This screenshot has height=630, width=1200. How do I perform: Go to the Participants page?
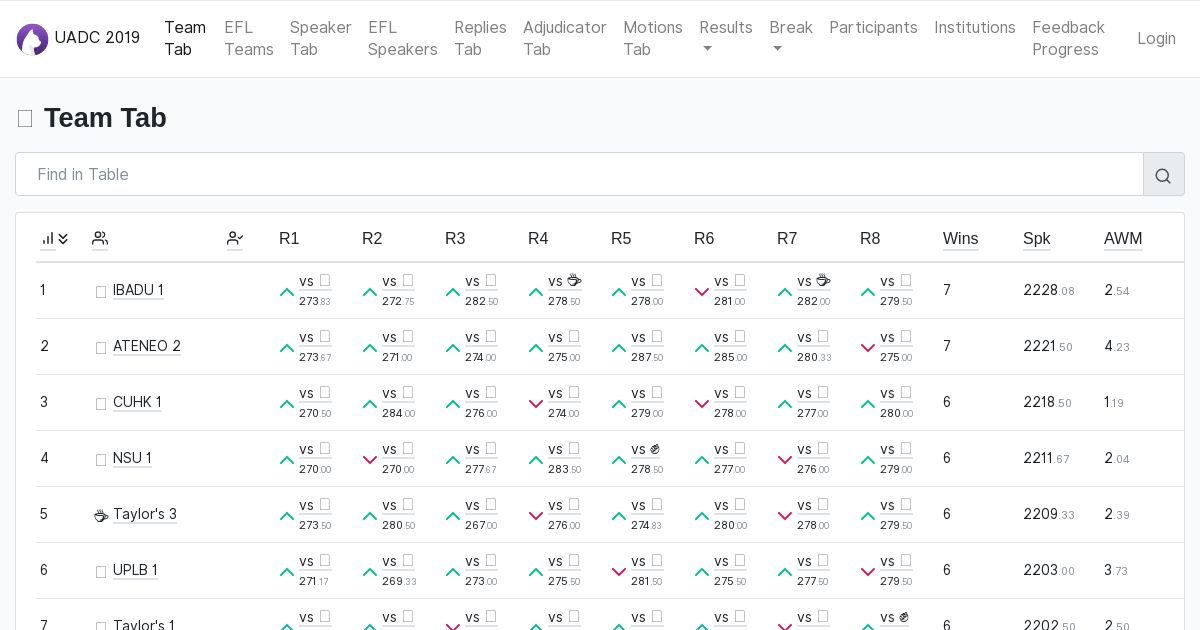873,28
